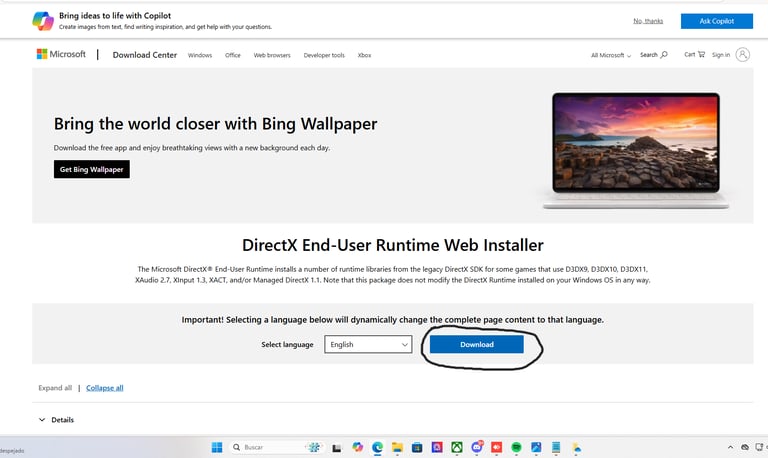Click the blue Download button
The image size is (768, 458).
[477, 344]
